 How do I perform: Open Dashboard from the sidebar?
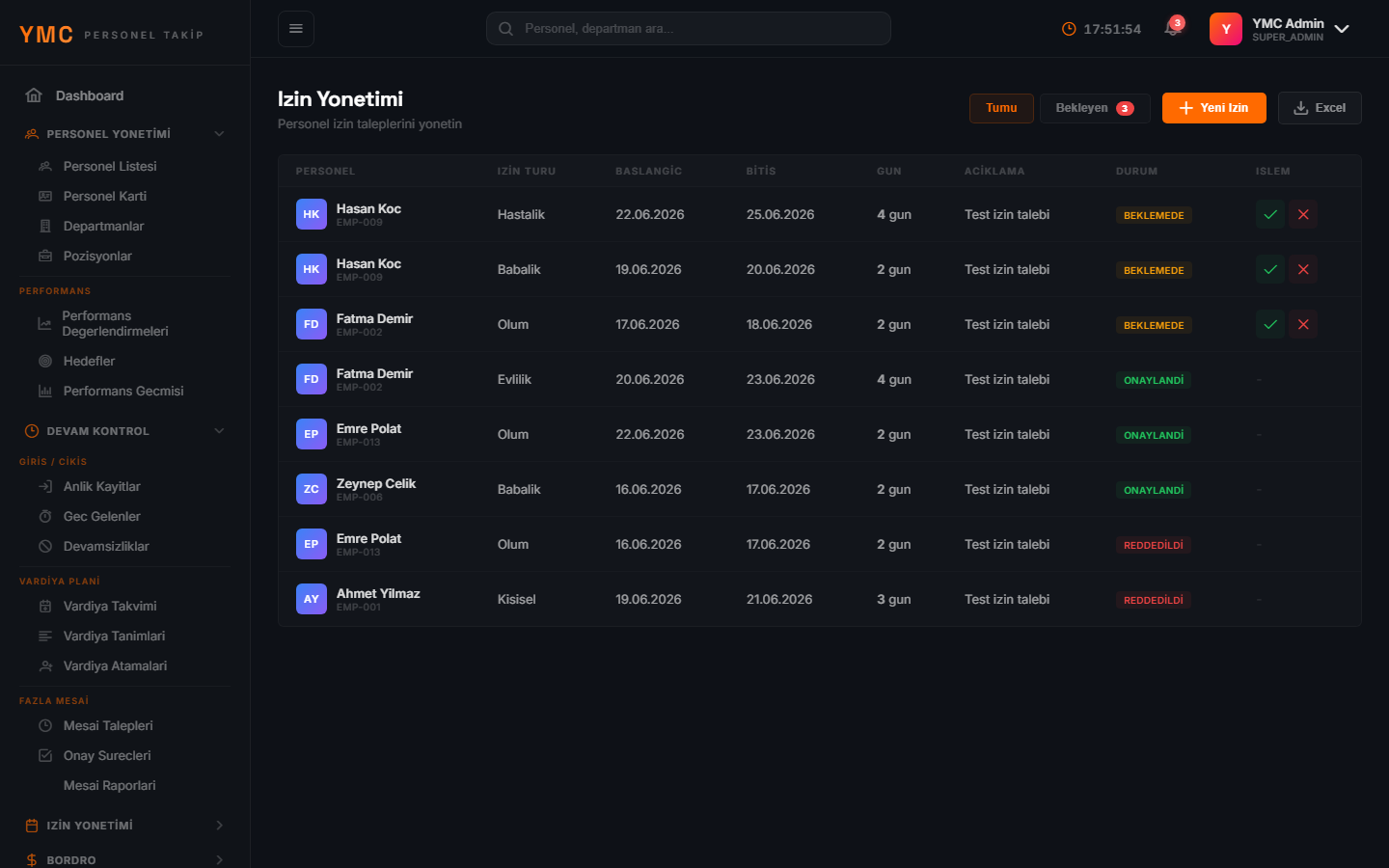(125, 95)
